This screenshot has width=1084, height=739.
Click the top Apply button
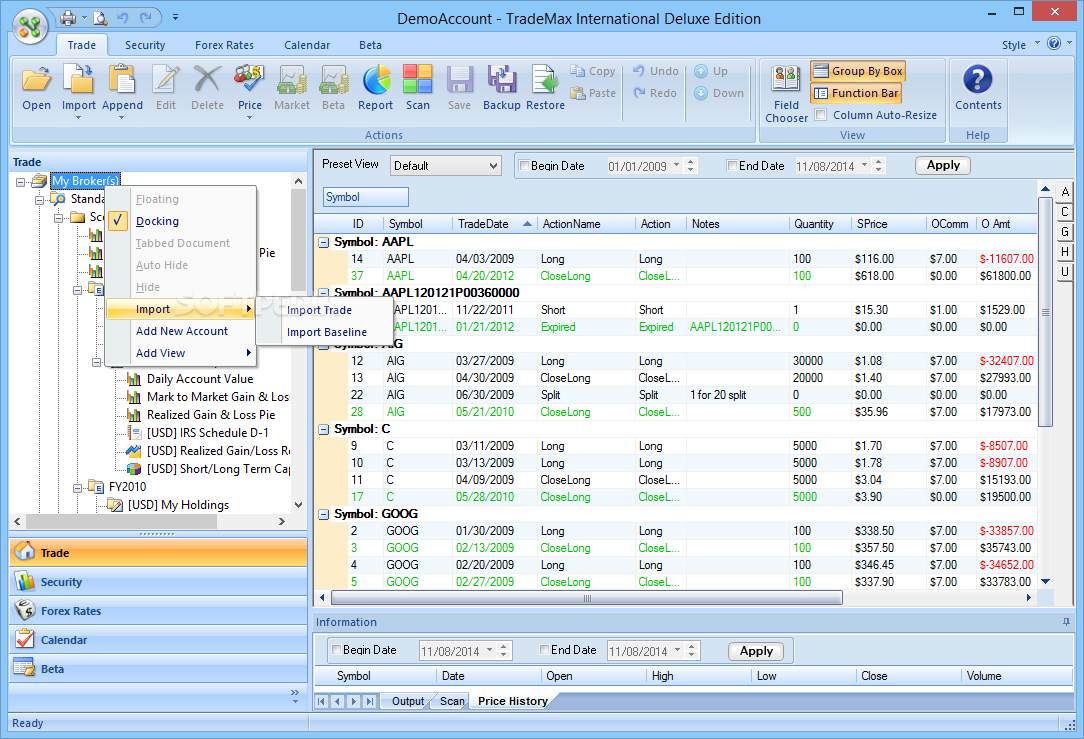[943, 165]
